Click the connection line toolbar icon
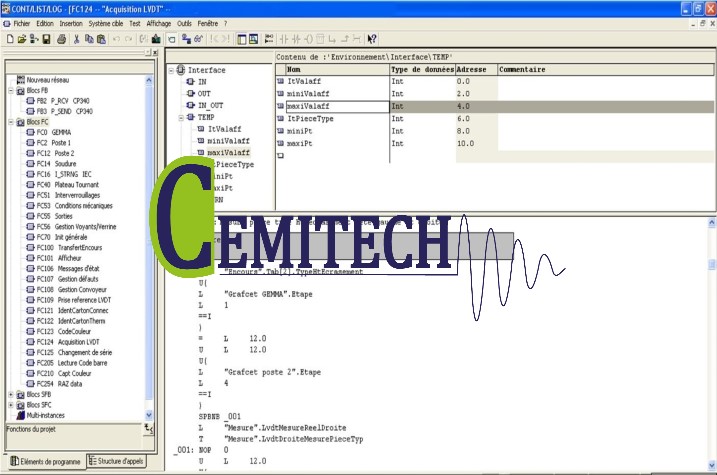The image size is (717, 475). point(357,39)
